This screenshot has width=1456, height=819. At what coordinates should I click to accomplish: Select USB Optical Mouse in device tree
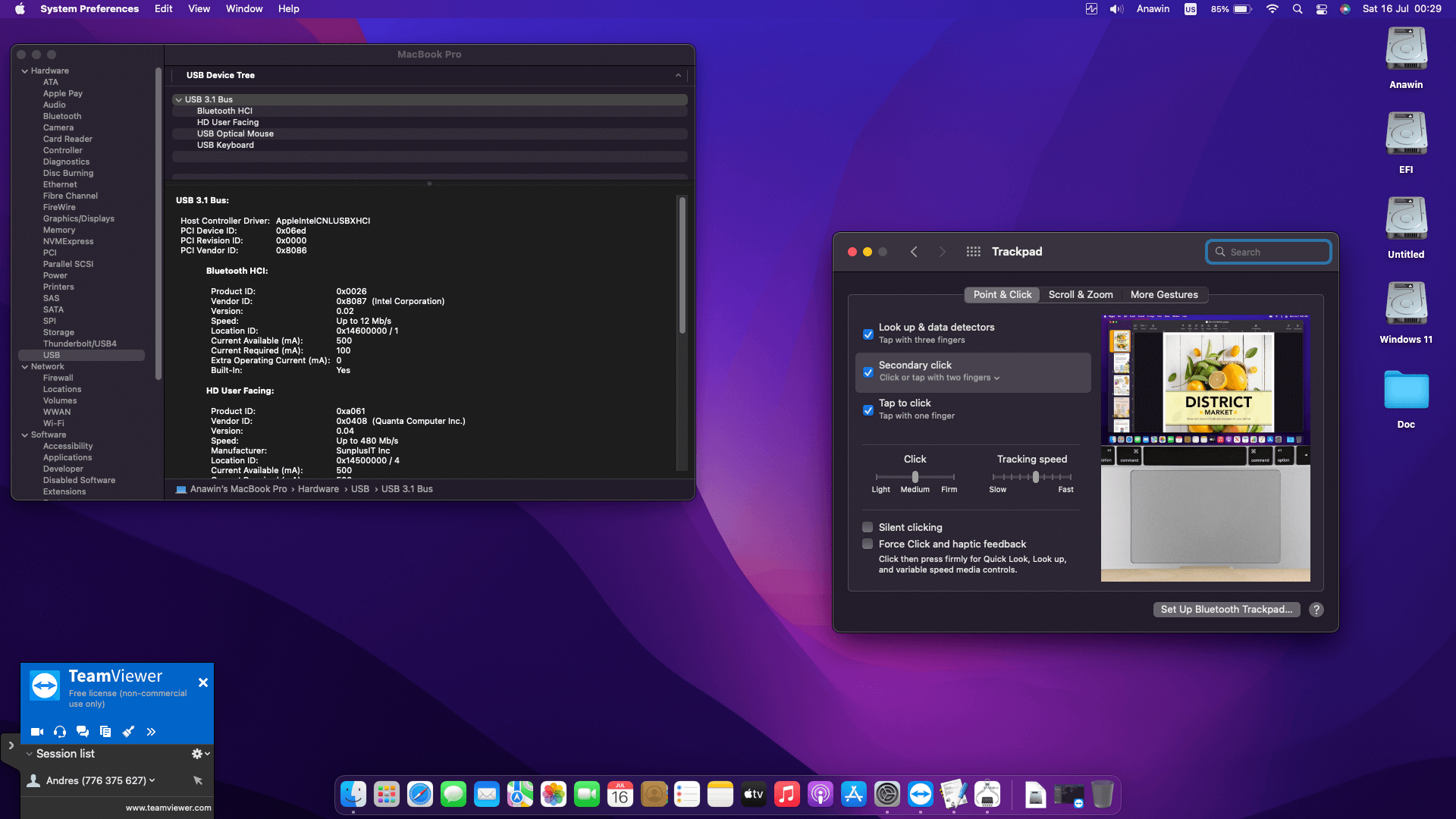coord(235,133)
